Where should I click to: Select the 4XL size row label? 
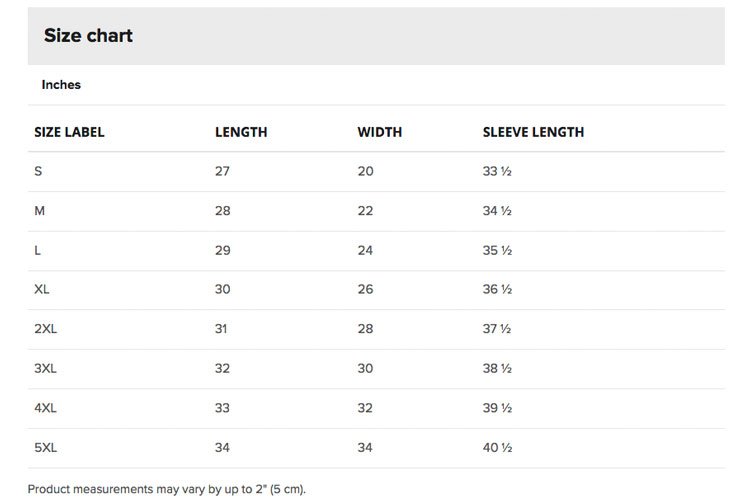tap(45, 408)
